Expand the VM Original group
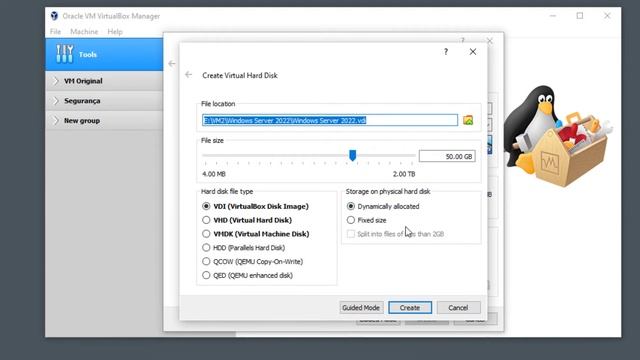 point(56,81)
